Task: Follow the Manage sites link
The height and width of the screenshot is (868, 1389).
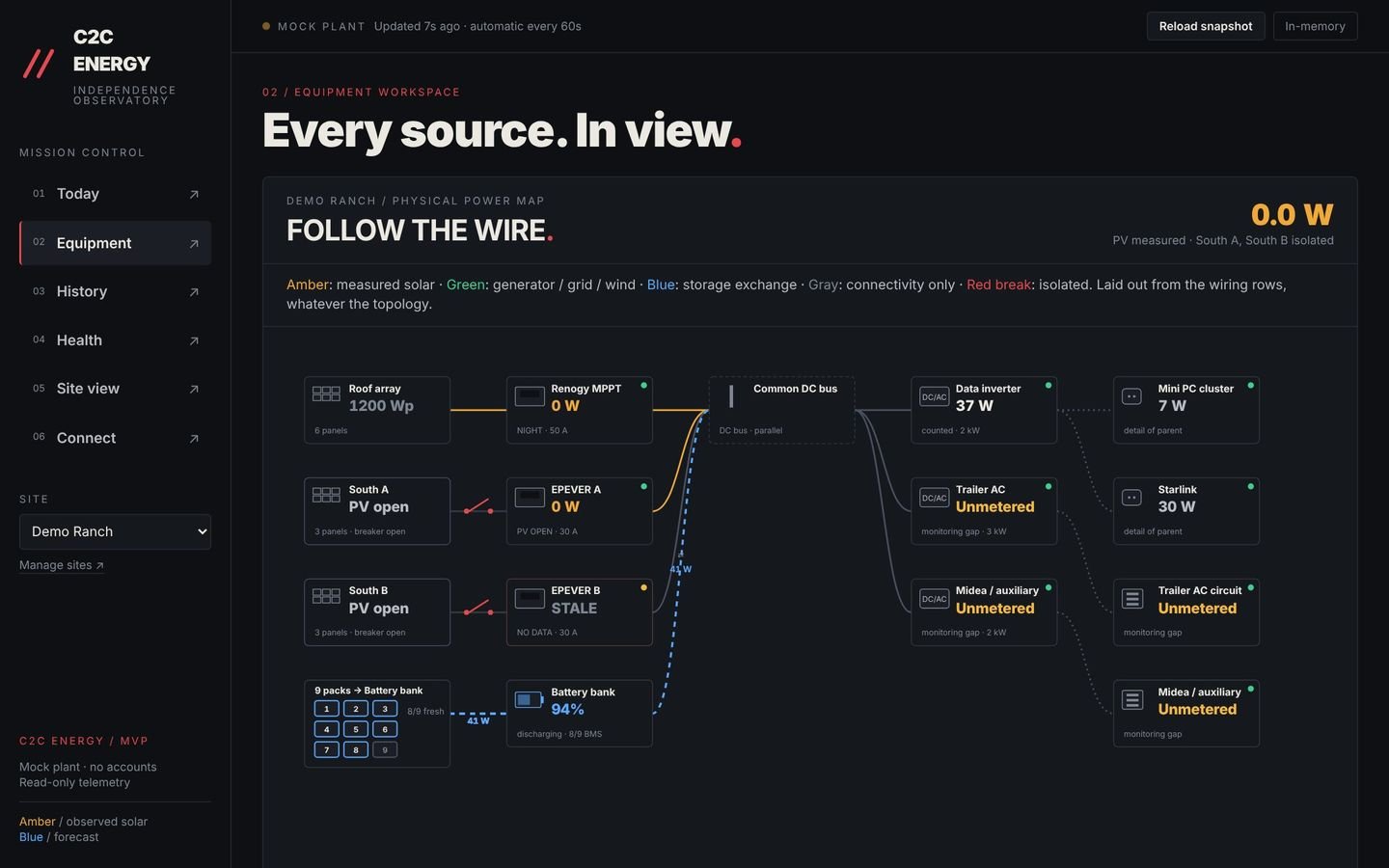Action: coord(62,565)
